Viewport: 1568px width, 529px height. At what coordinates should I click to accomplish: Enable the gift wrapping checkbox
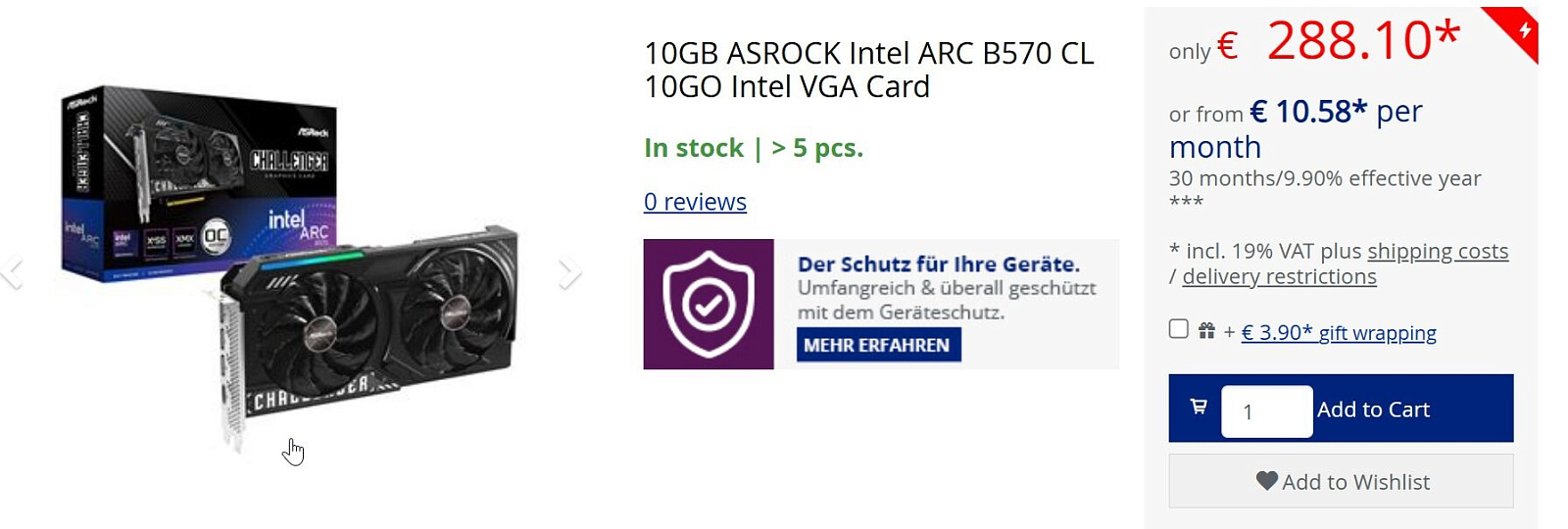click(1179, 329)
